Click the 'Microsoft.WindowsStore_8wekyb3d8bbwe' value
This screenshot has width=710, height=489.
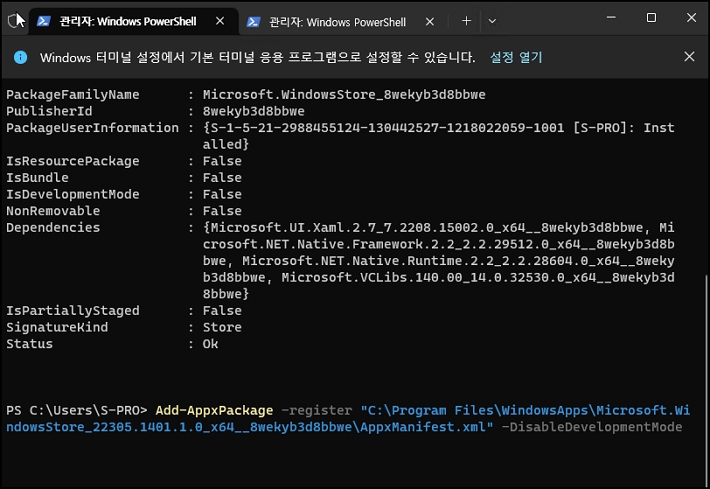coord(344,95)
